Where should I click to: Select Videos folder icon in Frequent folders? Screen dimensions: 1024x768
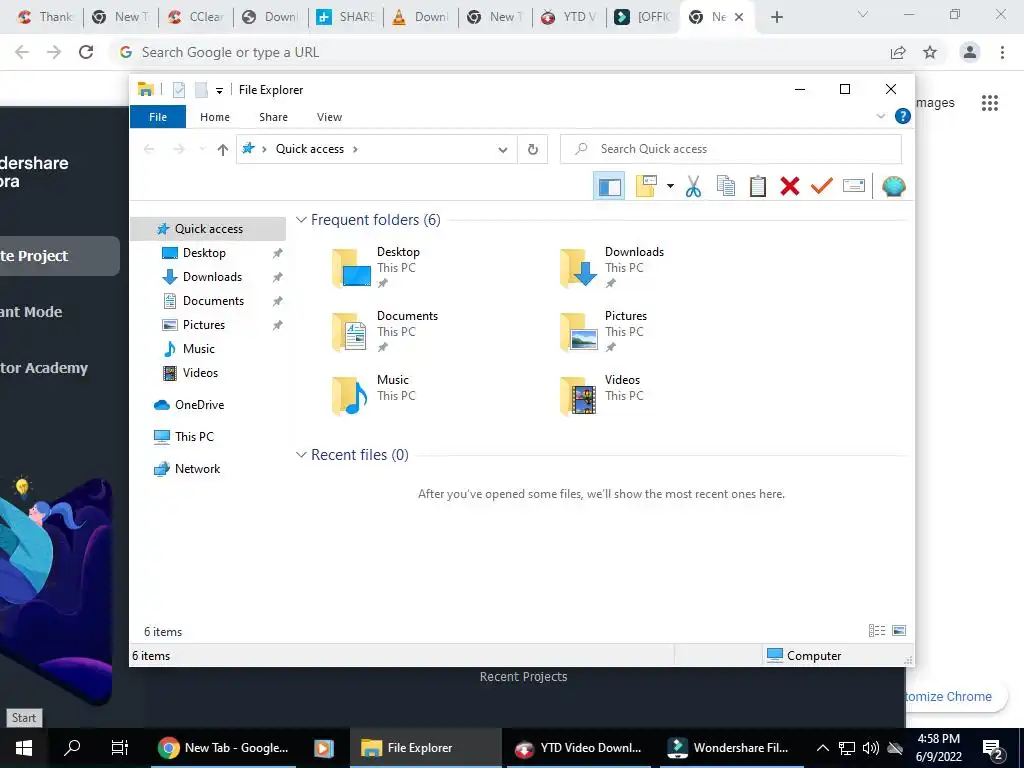point(578,396)
